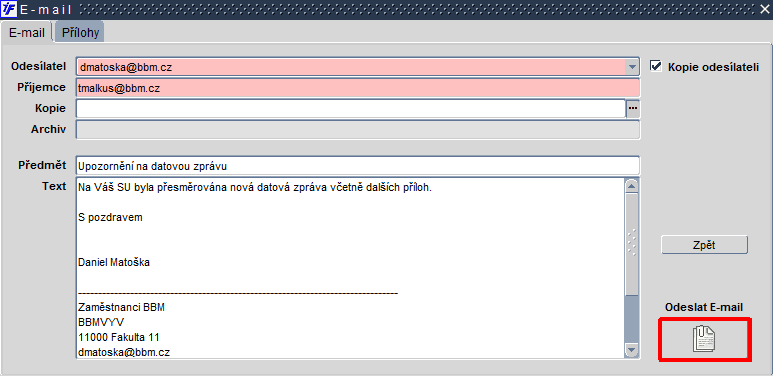The height and width of the screenshot is (376, 773).
Task: Click the 'BBMVYV' line in text
Action: [101, 322]
